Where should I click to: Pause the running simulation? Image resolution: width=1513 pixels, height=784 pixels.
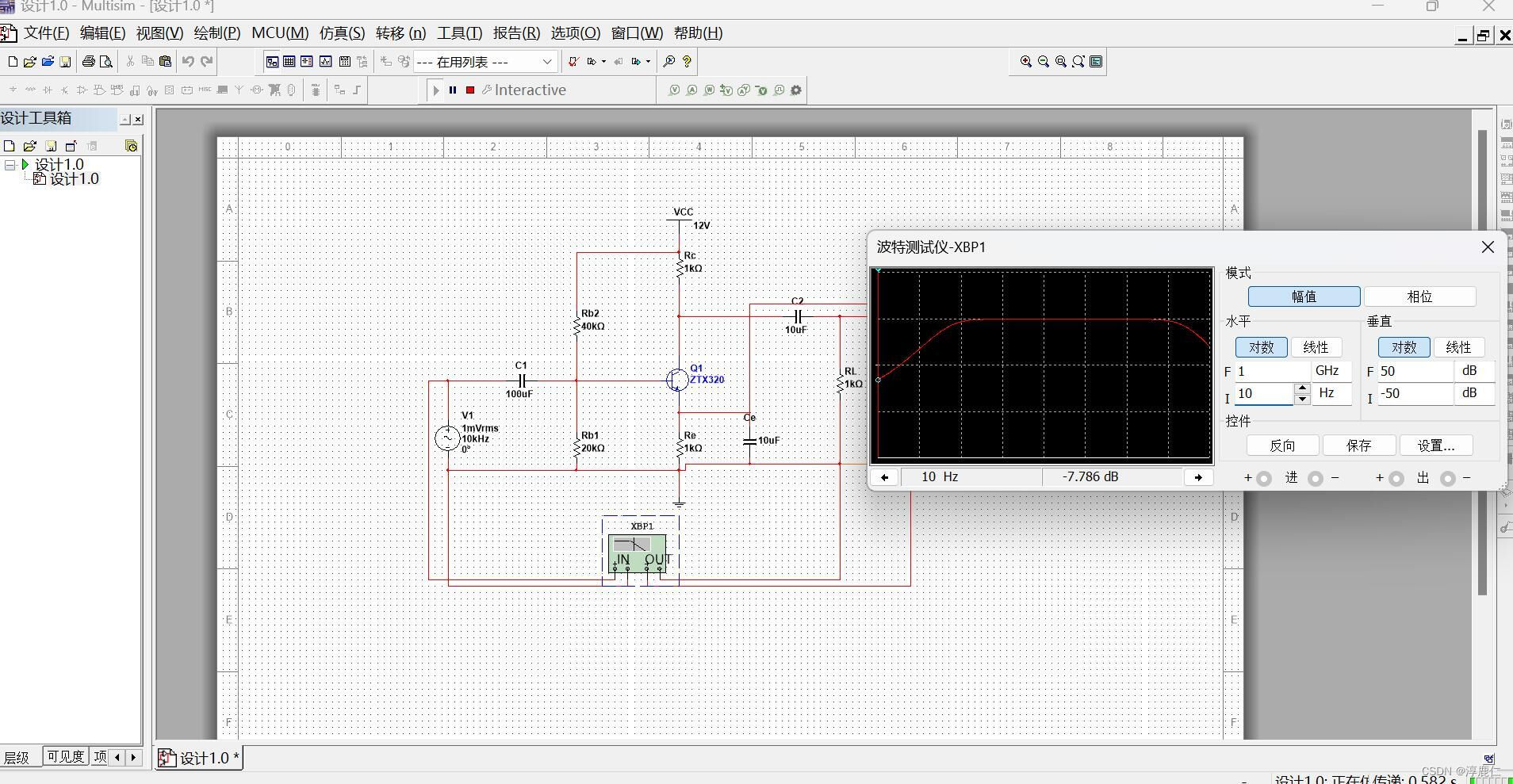(453, 90)
